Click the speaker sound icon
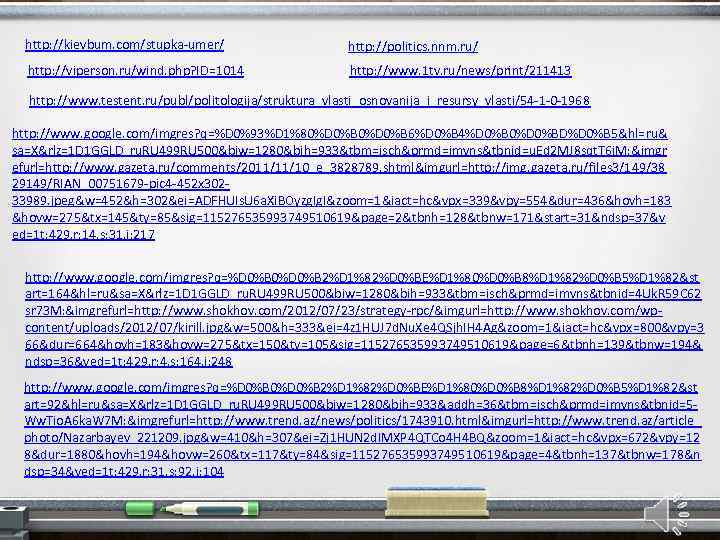This screenshot has width=720, height=540. pos(666,514)
